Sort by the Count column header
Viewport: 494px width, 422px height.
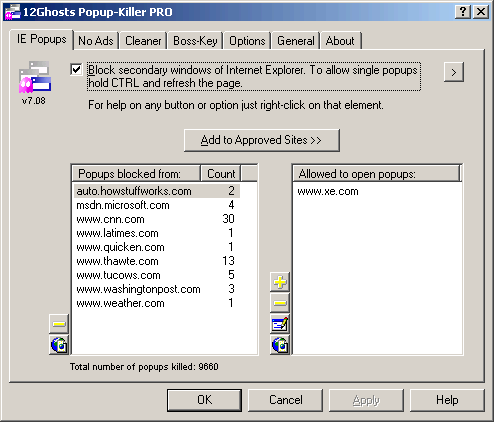coord(220,174)
